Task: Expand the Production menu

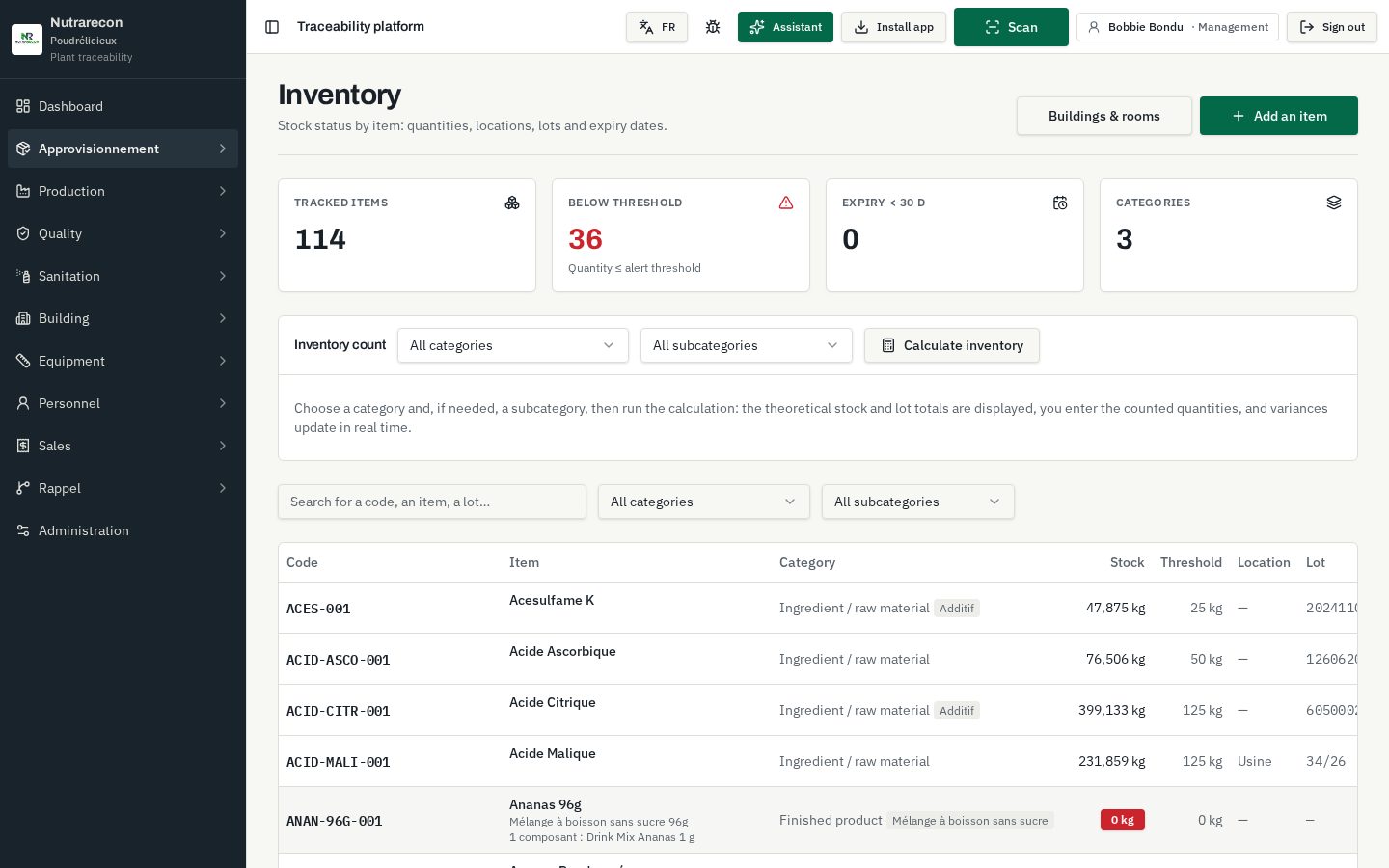Action: [x=123, y=191]
